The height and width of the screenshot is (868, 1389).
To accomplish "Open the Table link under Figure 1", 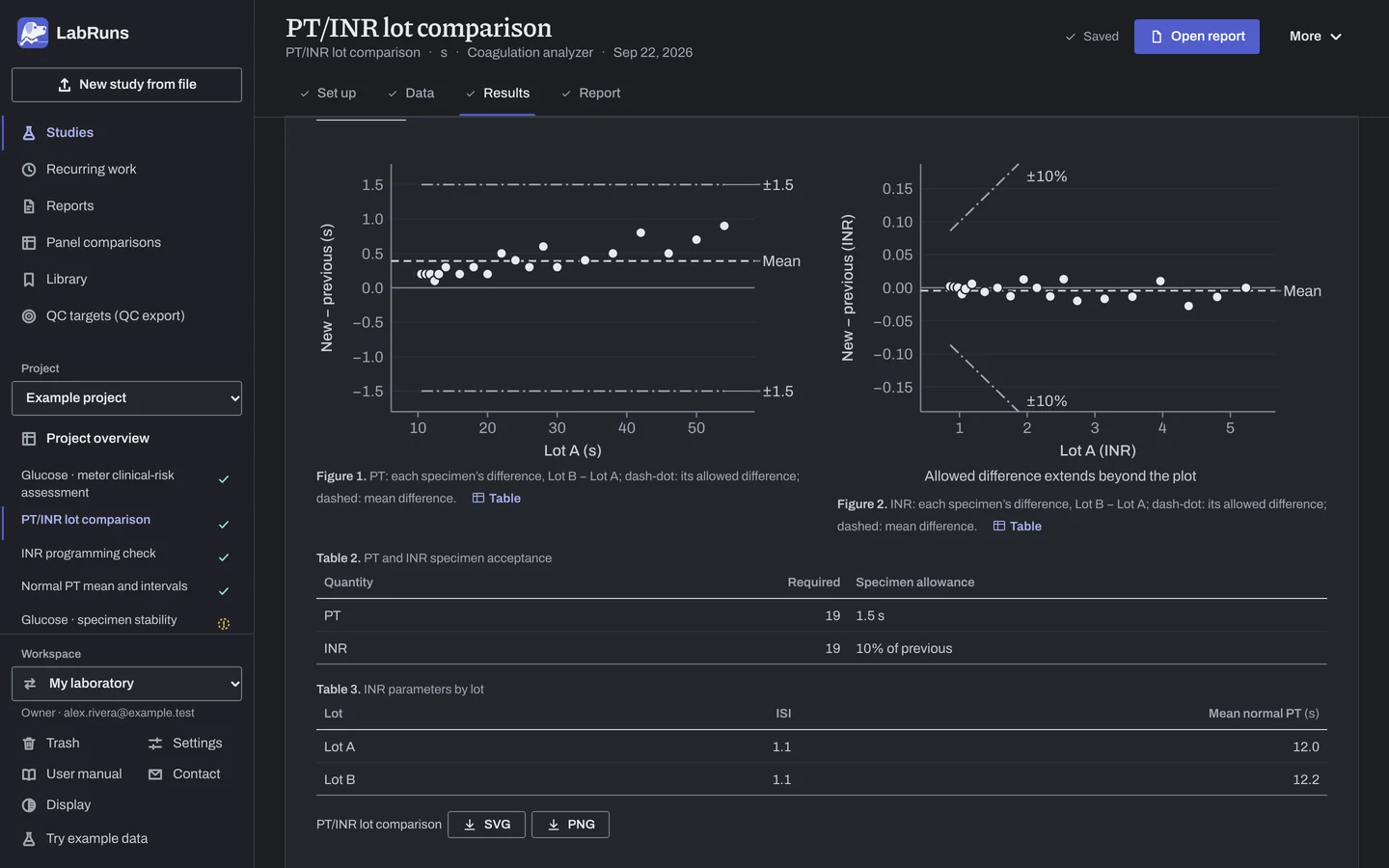I will click(496, 499).
